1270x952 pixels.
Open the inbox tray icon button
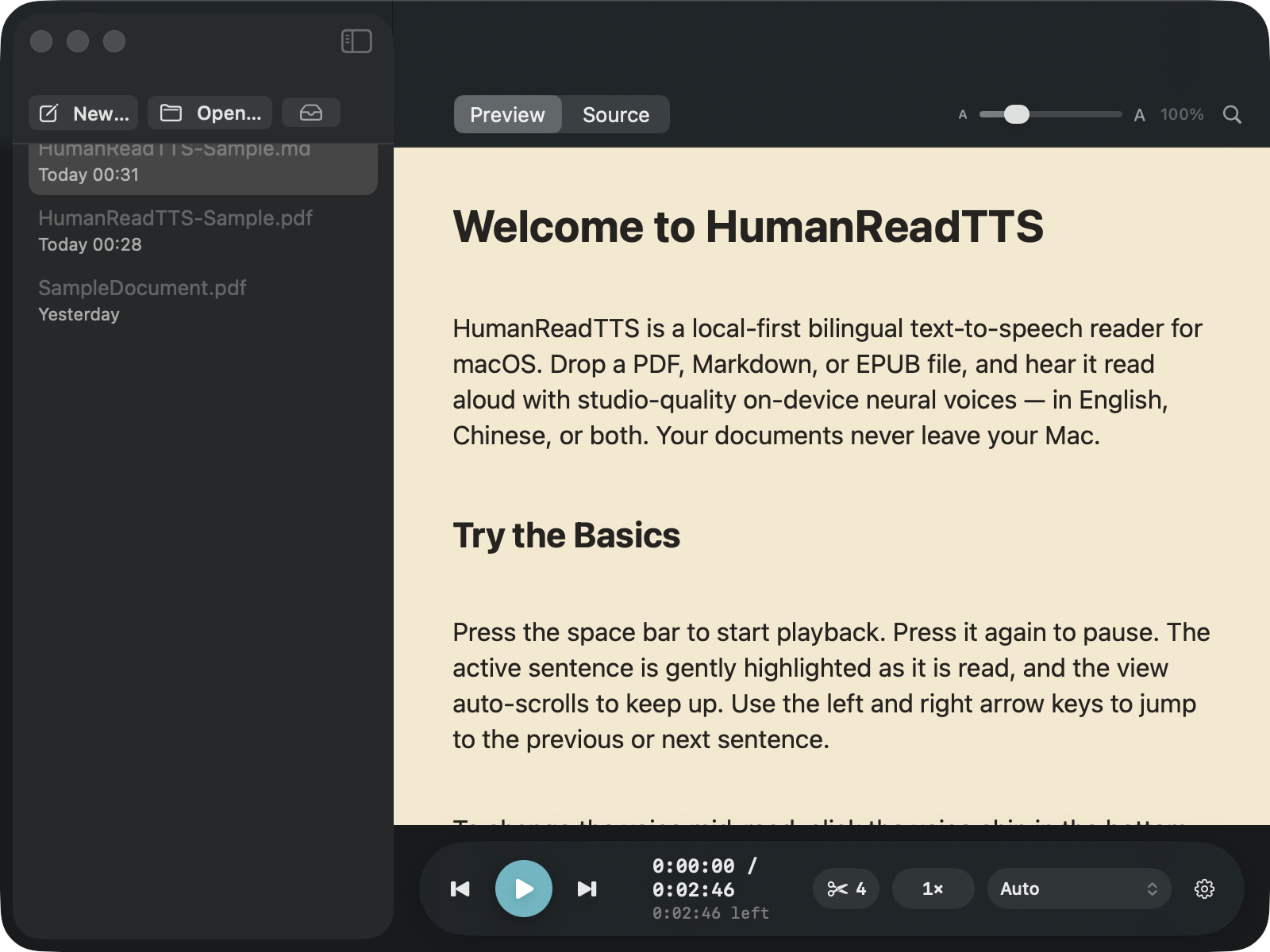pos(311,113)
